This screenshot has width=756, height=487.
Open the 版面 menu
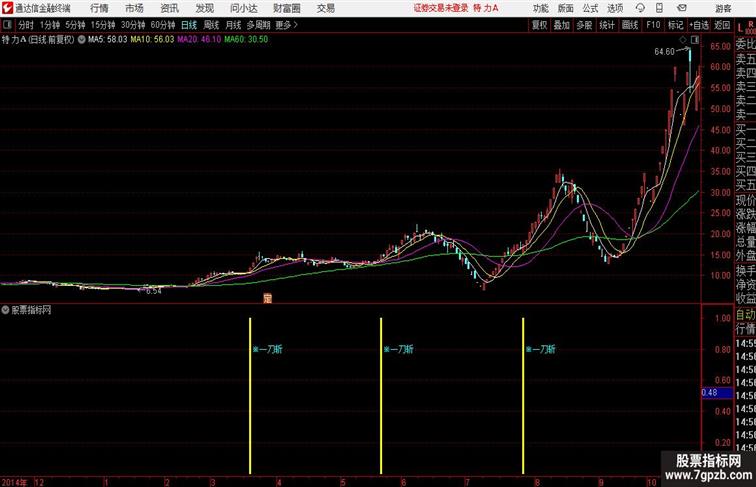coord(566,8)
